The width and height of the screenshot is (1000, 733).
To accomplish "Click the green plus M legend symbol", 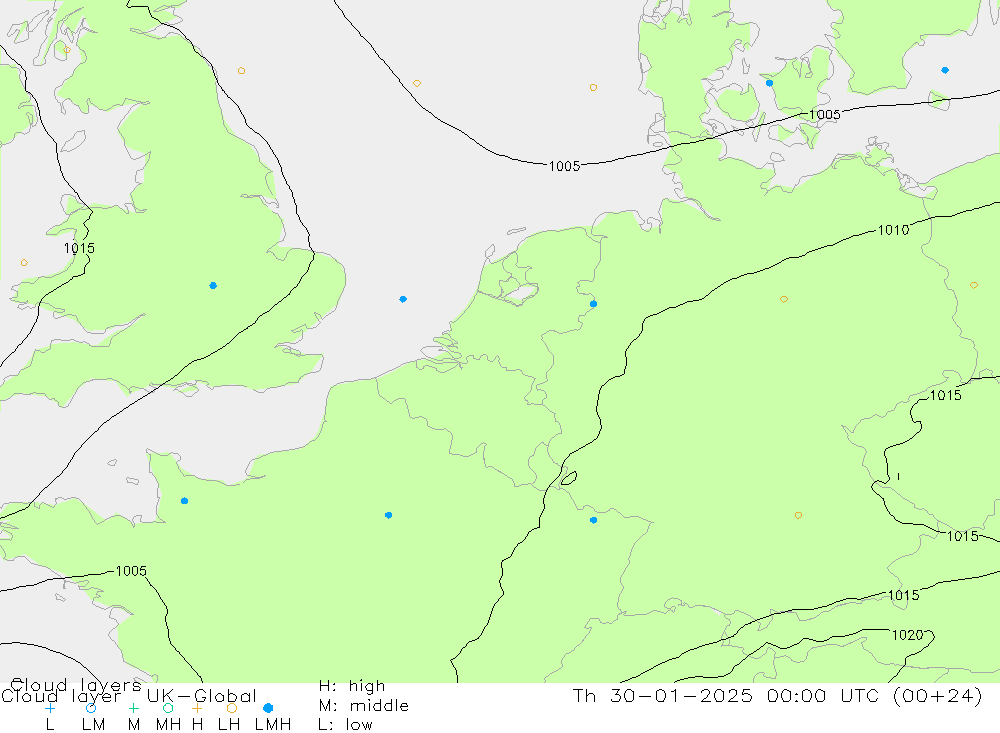I will pyautogui.click(x=133, y=708).
